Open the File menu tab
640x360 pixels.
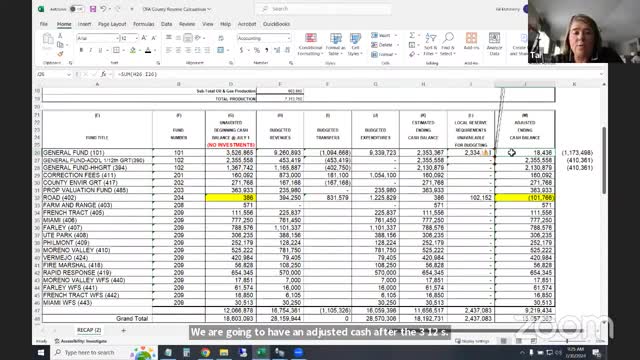(44, 24)
